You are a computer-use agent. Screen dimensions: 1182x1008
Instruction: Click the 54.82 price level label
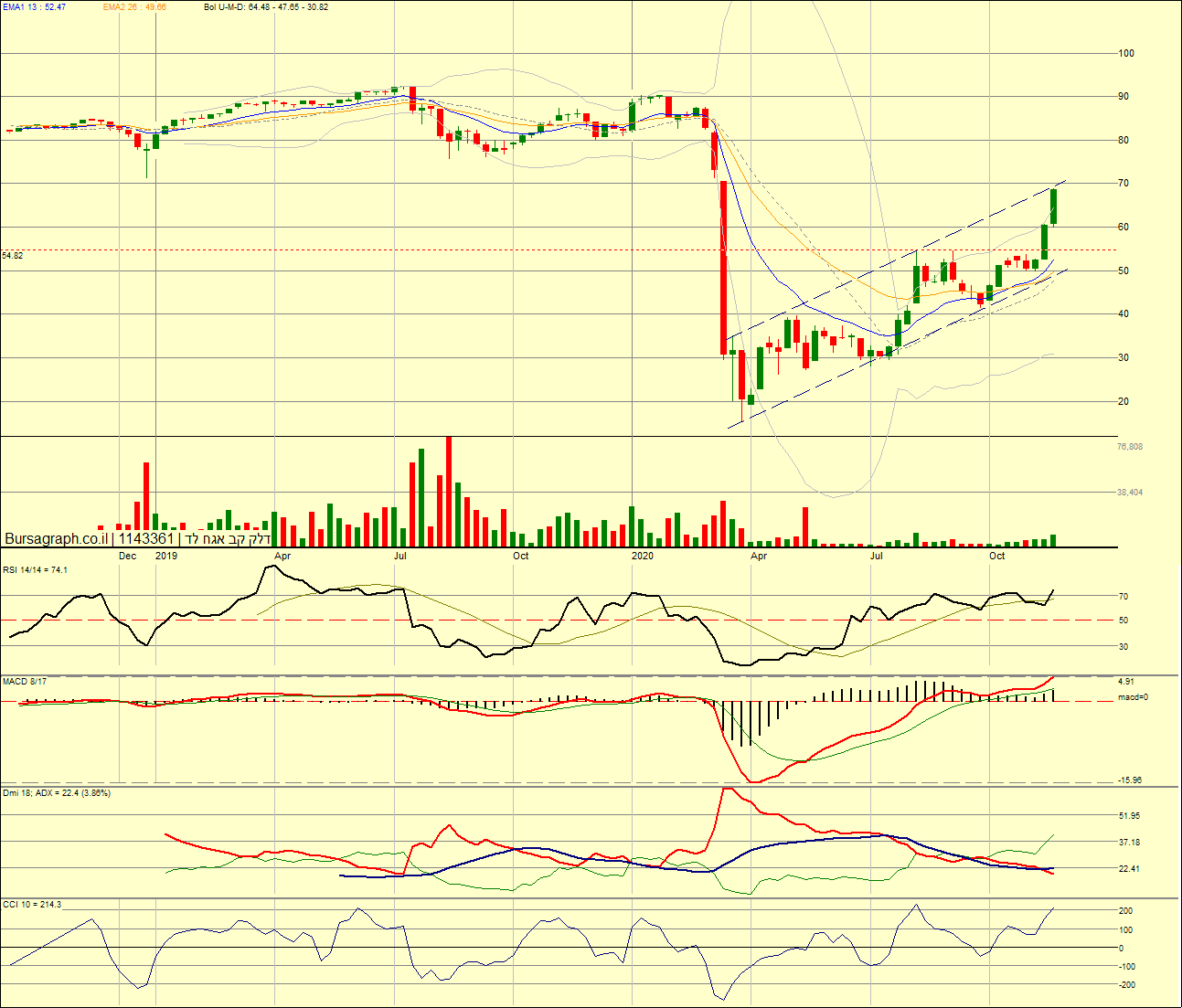[13, 256]
